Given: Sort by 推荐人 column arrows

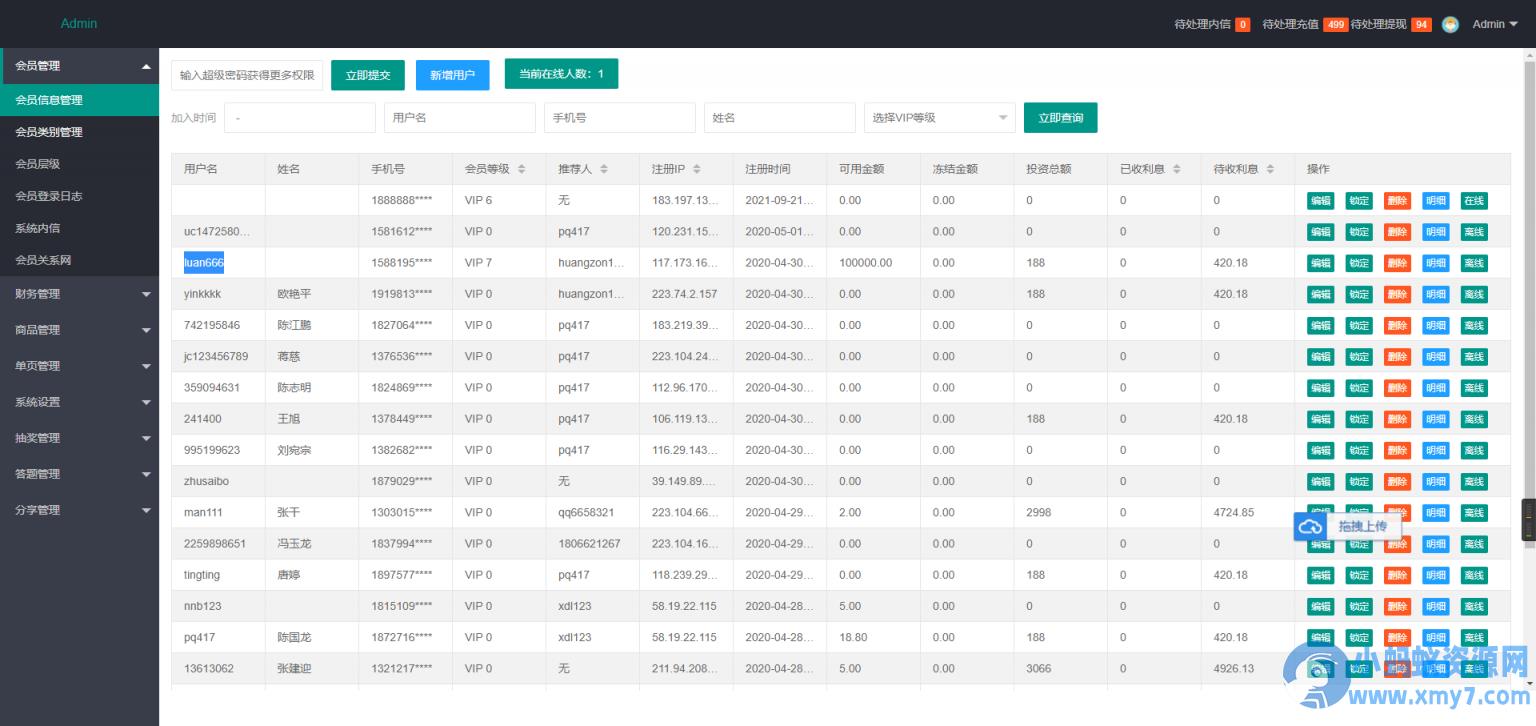Looking at the screenshot, I should pos(604,169).
